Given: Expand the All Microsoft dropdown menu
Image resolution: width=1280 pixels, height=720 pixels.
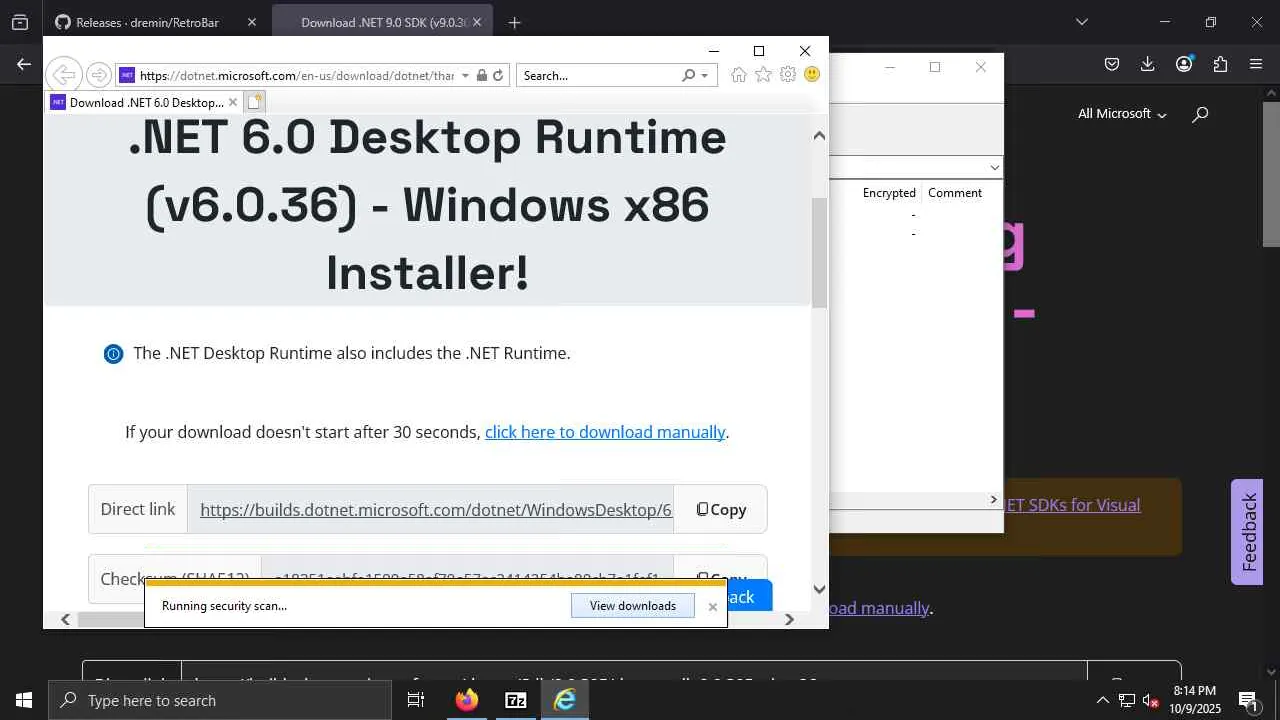Looking at the screenshot, I should click(x=1122, y=114).
